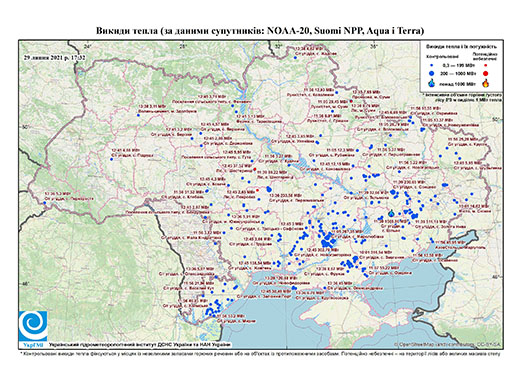The image size is (520, 368).
Task: Select the large blue circle in the legend
Action: click(x=432, y=73)
